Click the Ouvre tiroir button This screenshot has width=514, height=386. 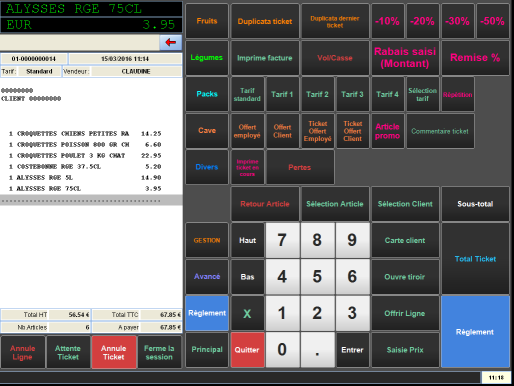click(405, 277)
